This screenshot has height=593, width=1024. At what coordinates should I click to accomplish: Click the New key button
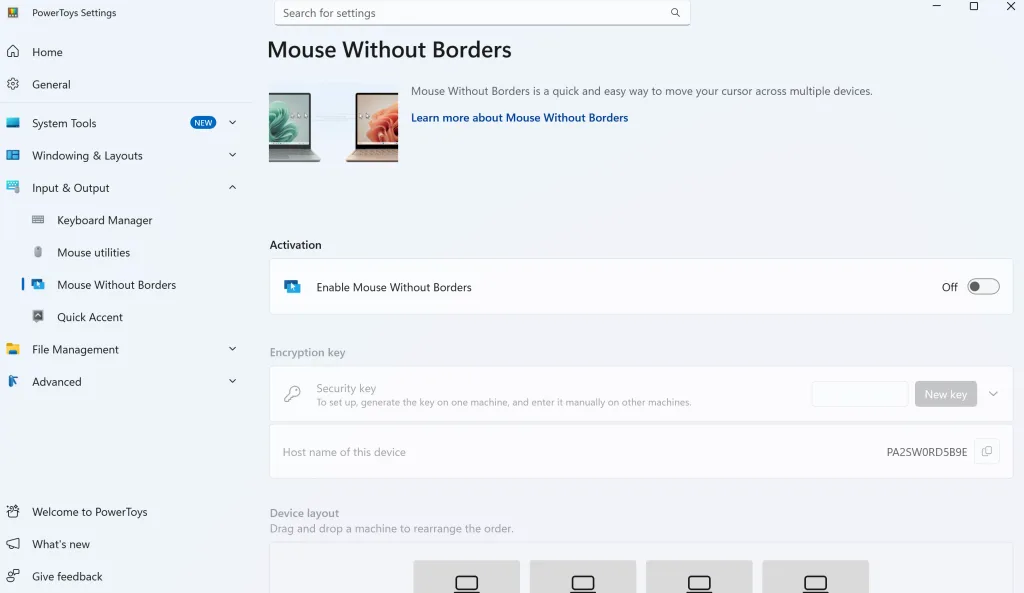tap(945, 393)
